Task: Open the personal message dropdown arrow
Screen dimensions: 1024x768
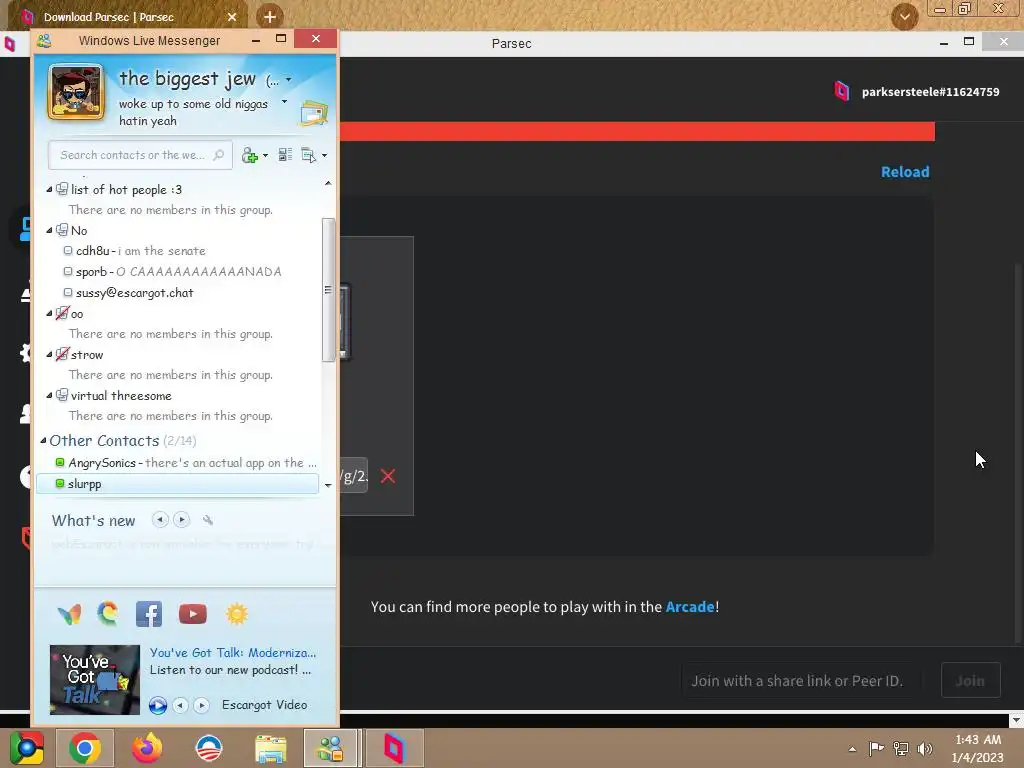Action: coord(284,102)
